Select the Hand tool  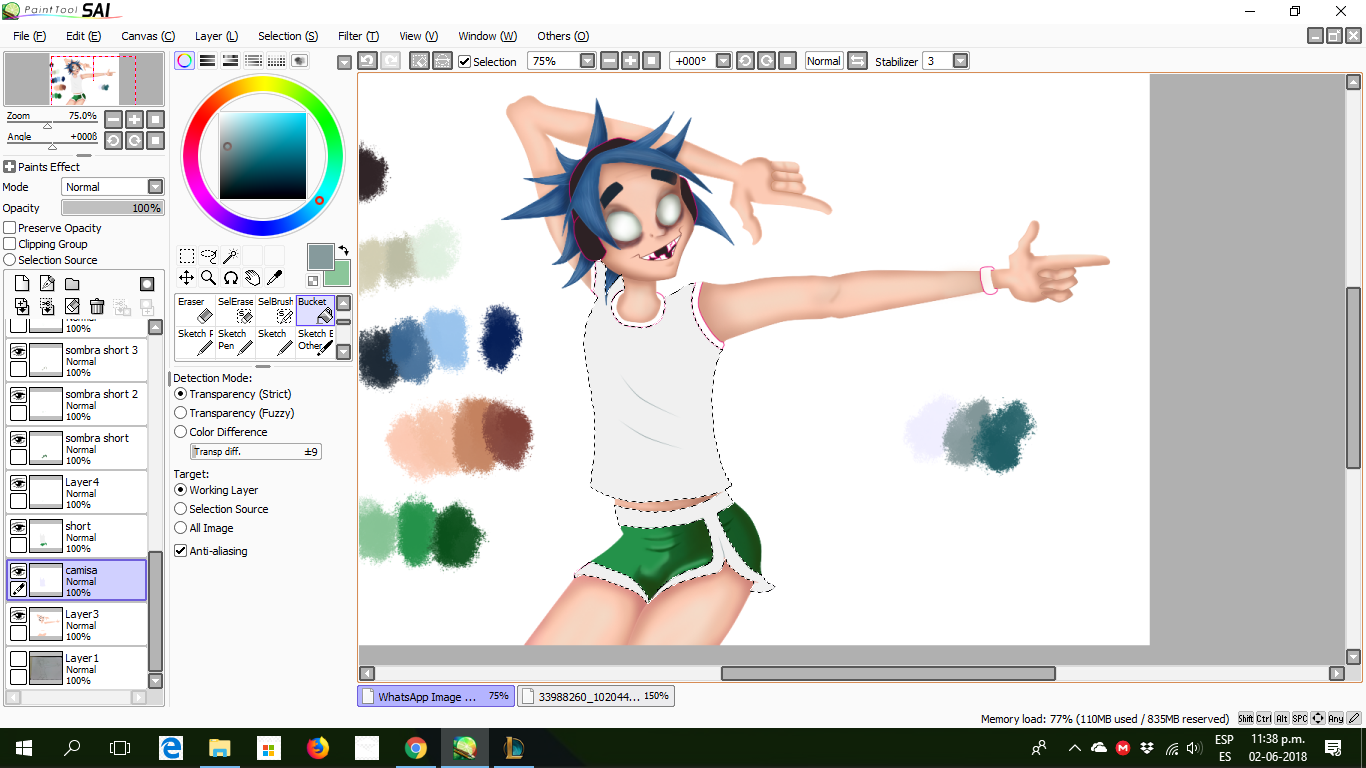pyautogui.click(x=252, y=278)
